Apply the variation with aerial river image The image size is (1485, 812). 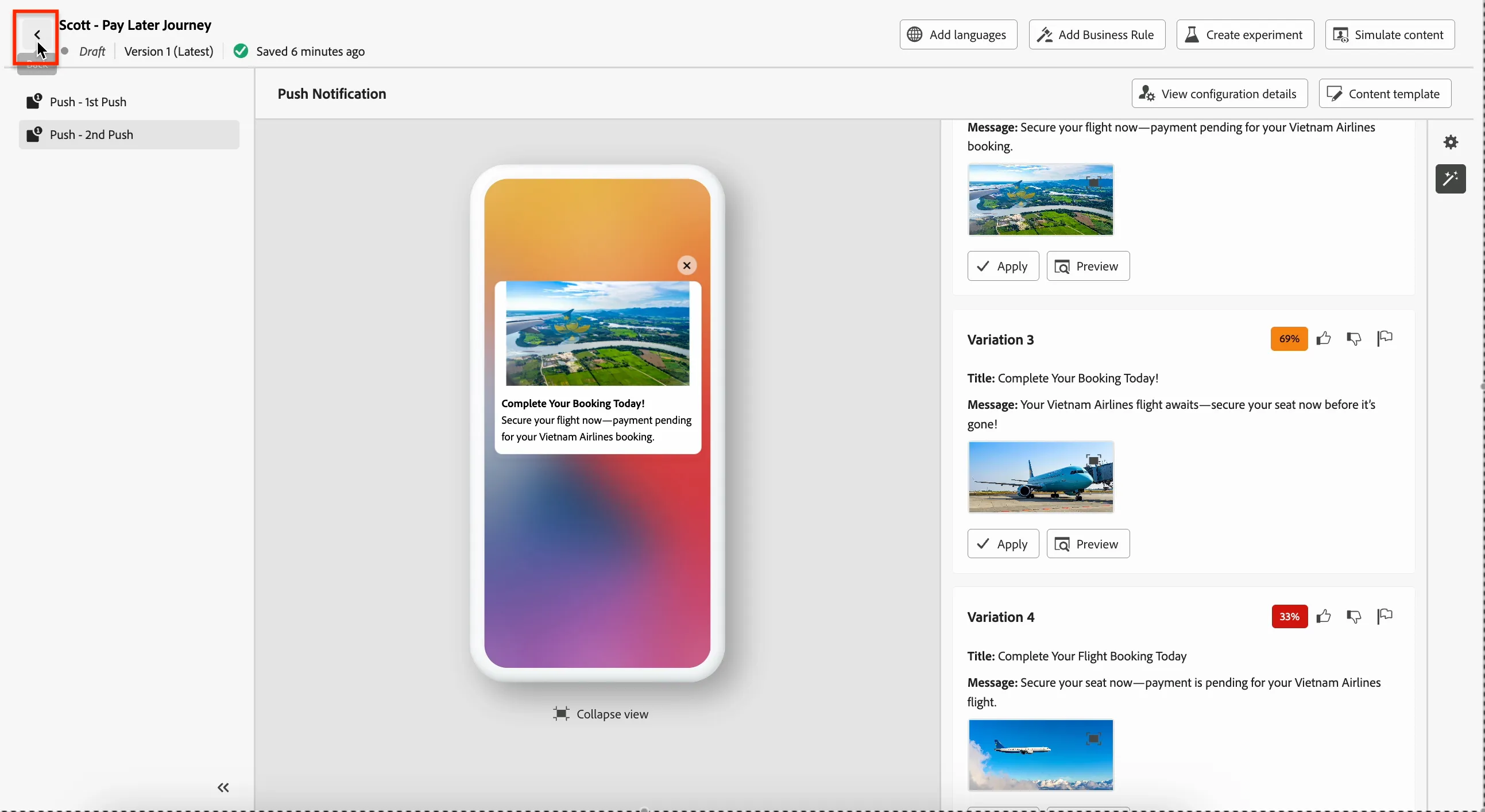(1003, 266)
